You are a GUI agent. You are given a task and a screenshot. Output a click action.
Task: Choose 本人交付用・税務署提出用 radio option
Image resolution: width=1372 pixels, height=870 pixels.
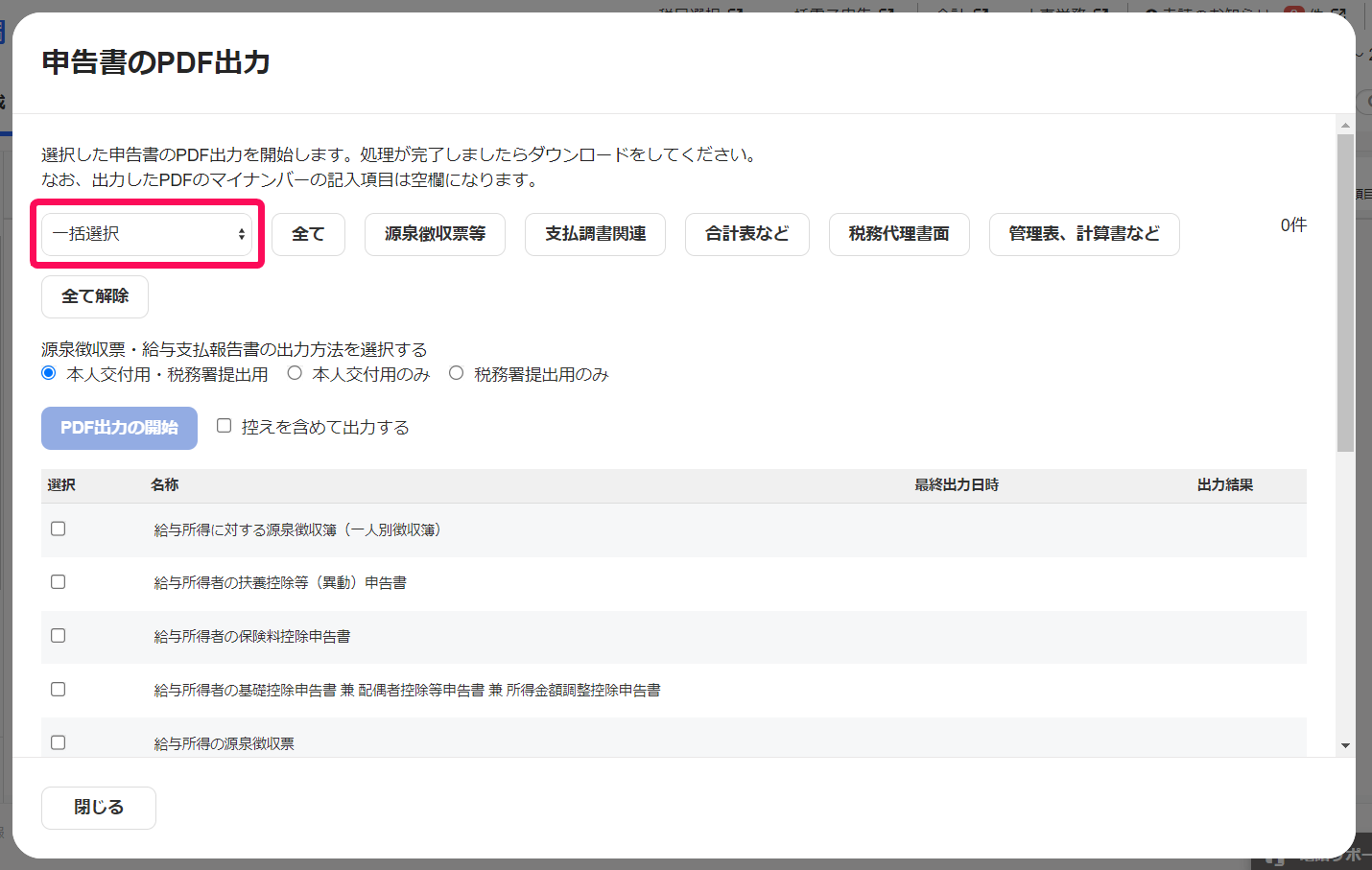click(x=49, y=373)
